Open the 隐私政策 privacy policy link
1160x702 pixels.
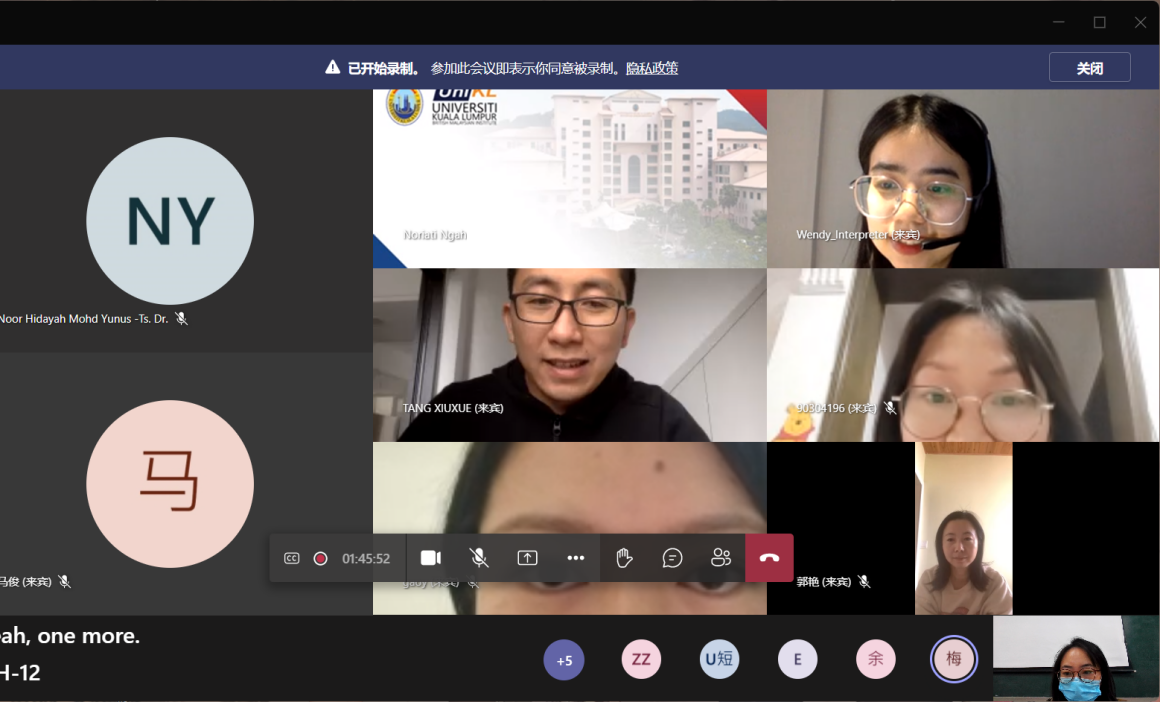(x=652, y=68)
